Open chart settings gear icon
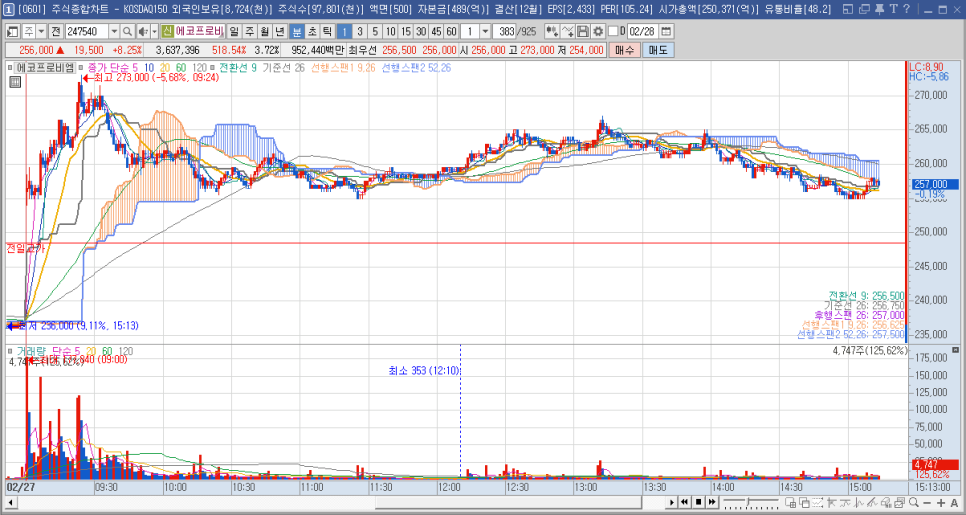Viewport: 966px width, 515px height. 598,31
